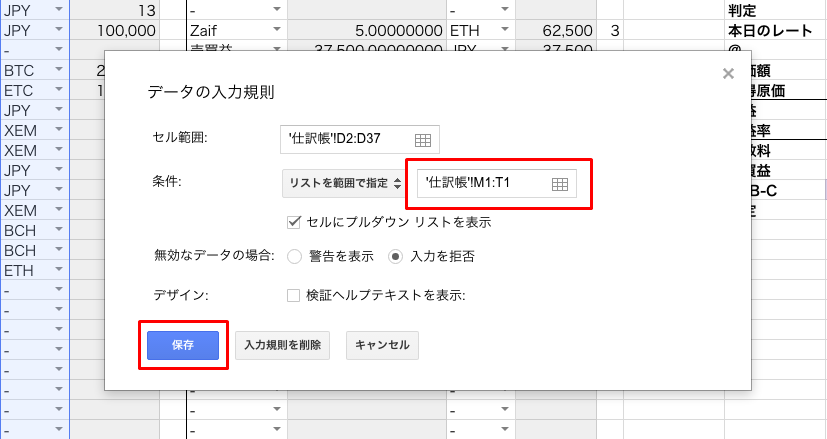Select 入力を拒否 radio option

click(x=395, y=256)
